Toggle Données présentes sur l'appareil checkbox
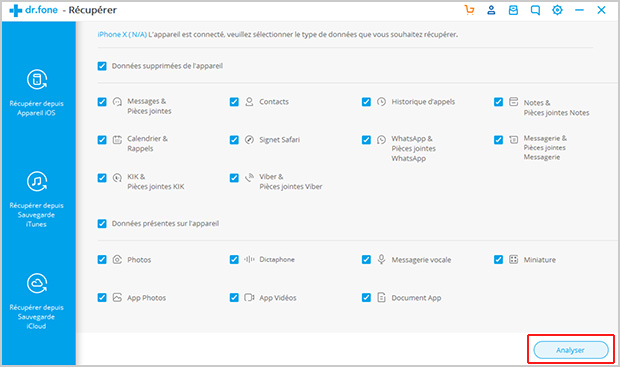 coord(102,224)
